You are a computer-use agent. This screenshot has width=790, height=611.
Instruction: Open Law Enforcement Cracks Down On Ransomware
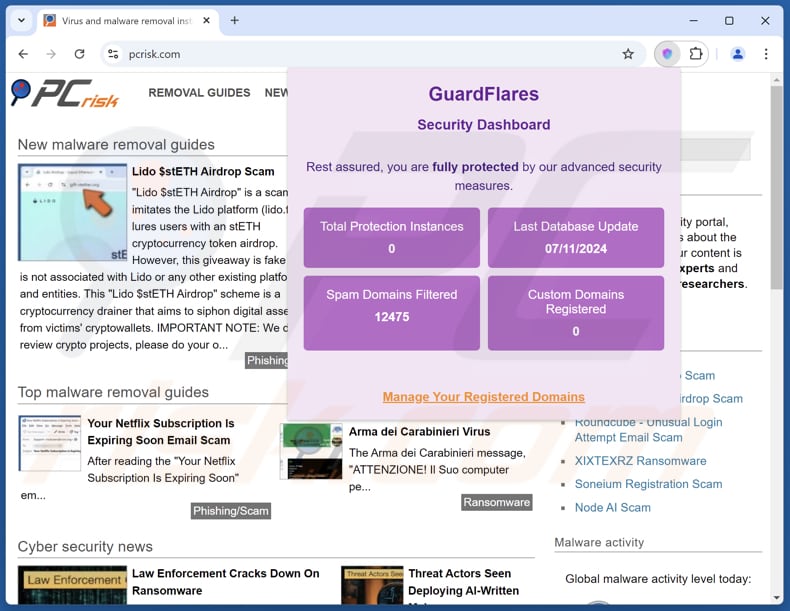click(225, 582)
